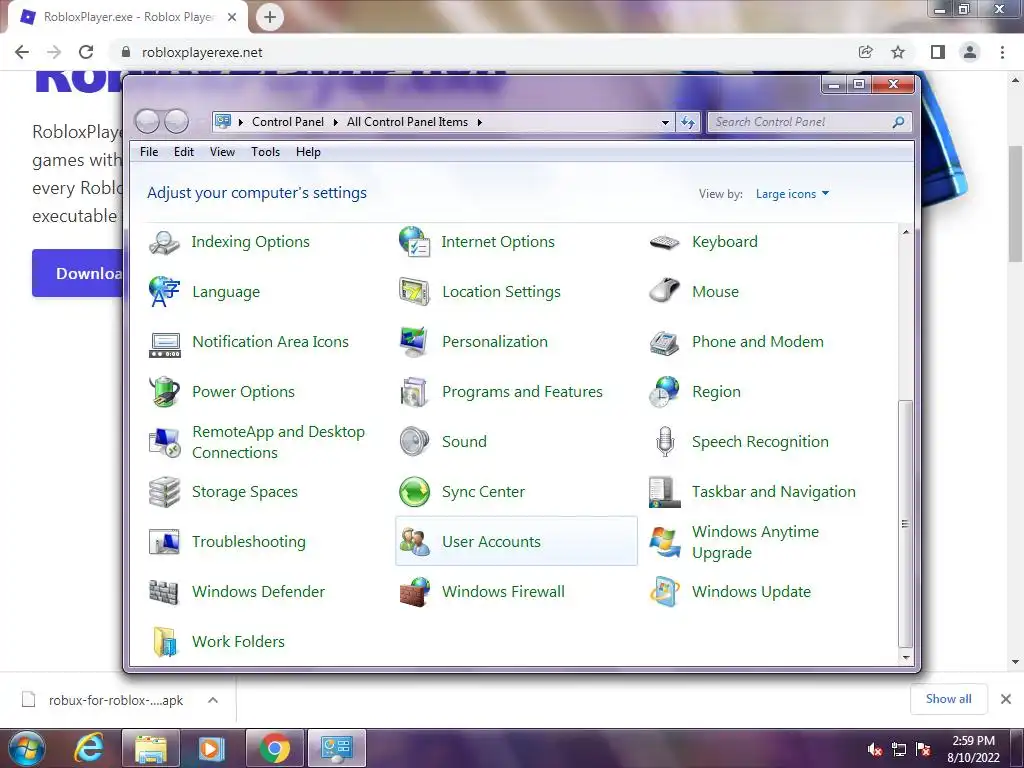This screenshot has height=768, width=1024.
Task: Click the Windows Firewall icon
Action: pos(414,592)
